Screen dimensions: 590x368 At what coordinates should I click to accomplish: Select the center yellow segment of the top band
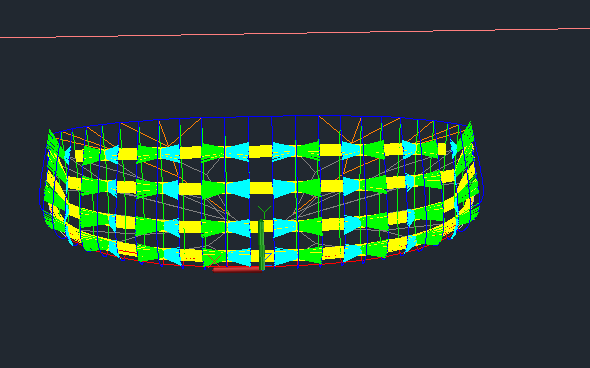(x=260, y=151)
